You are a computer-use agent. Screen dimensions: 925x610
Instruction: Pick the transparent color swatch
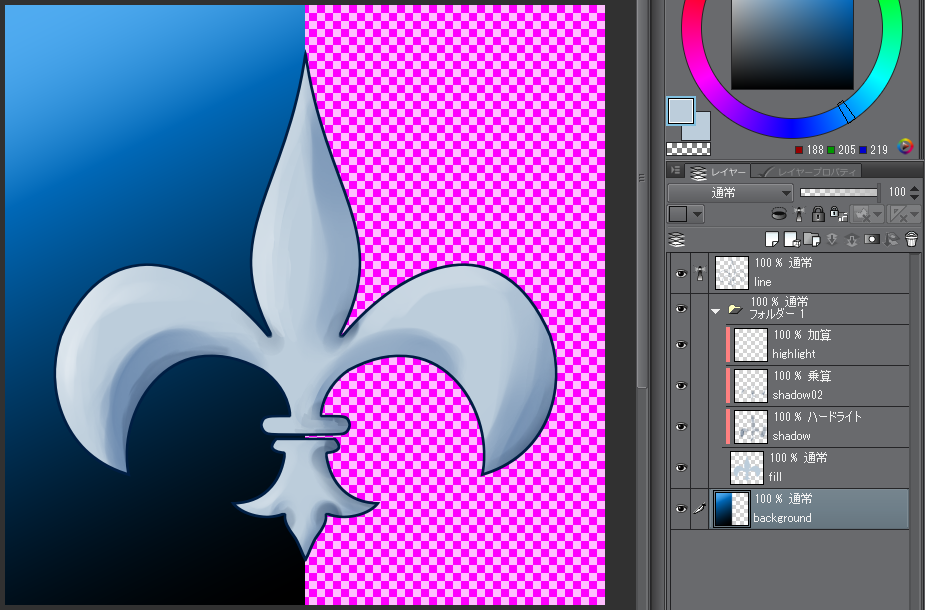click(x=689, y=148)
